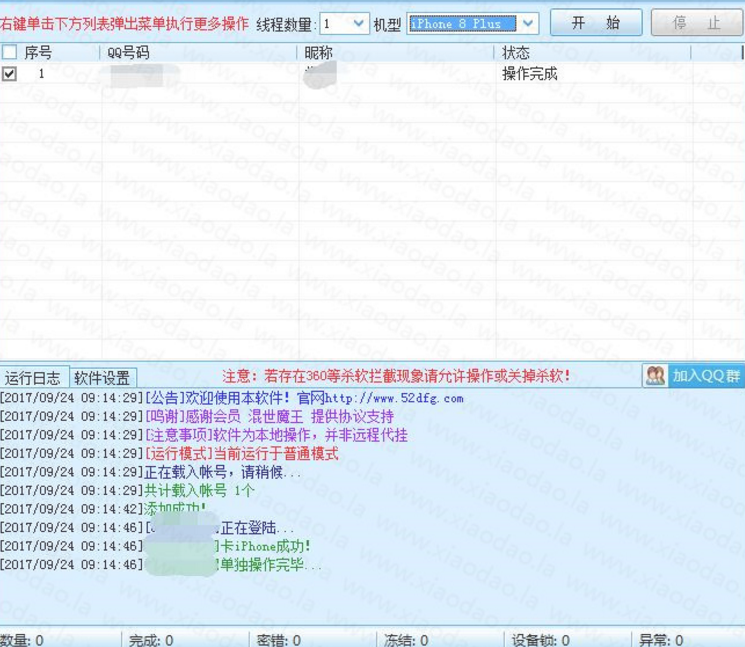Click the 异常: 0 status bar entry
Viewport: 745px width, 647px height.
coord(661,640)
